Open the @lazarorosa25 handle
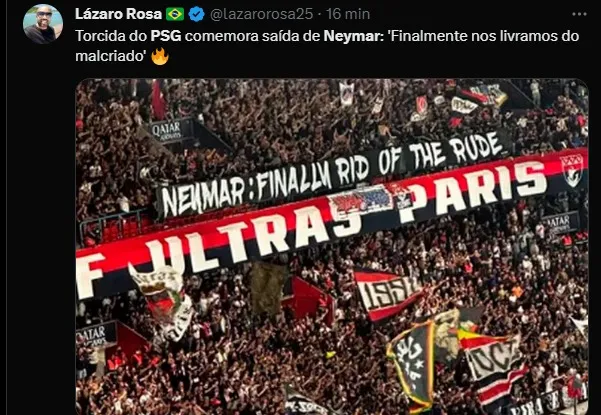 (x=261, y=14)
